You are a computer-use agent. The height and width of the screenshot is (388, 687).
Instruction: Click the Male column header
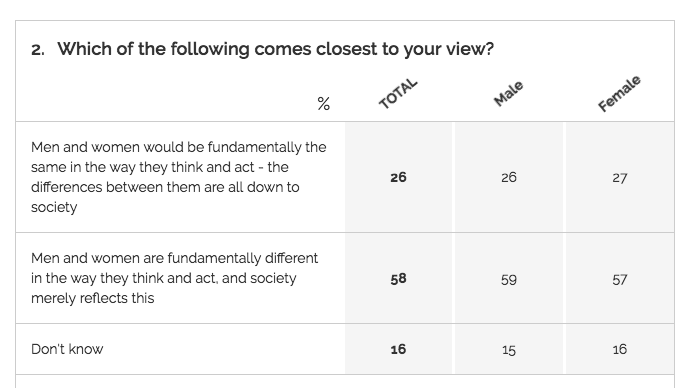(x=508, y=93)
